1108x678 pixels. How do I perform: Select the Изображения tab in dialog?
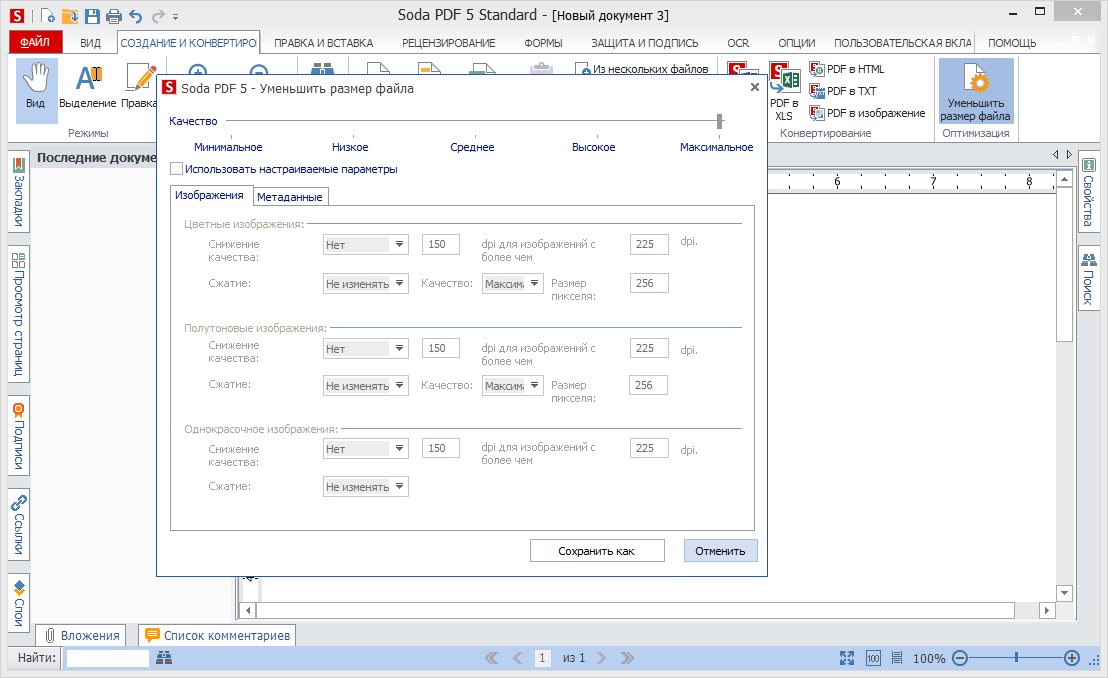(x=209, y=195)
